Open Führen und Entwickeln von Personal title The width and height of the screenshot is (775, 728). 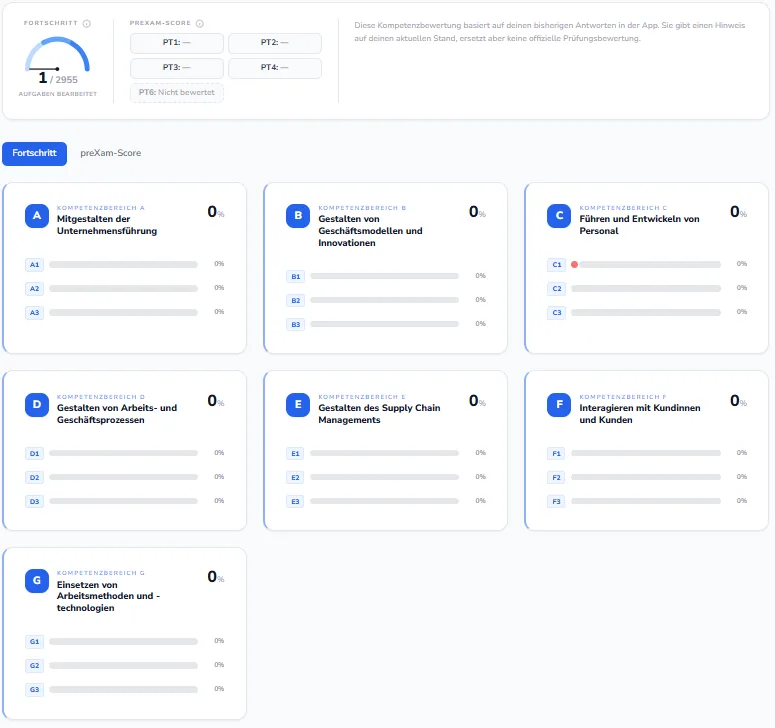(639, 225)
